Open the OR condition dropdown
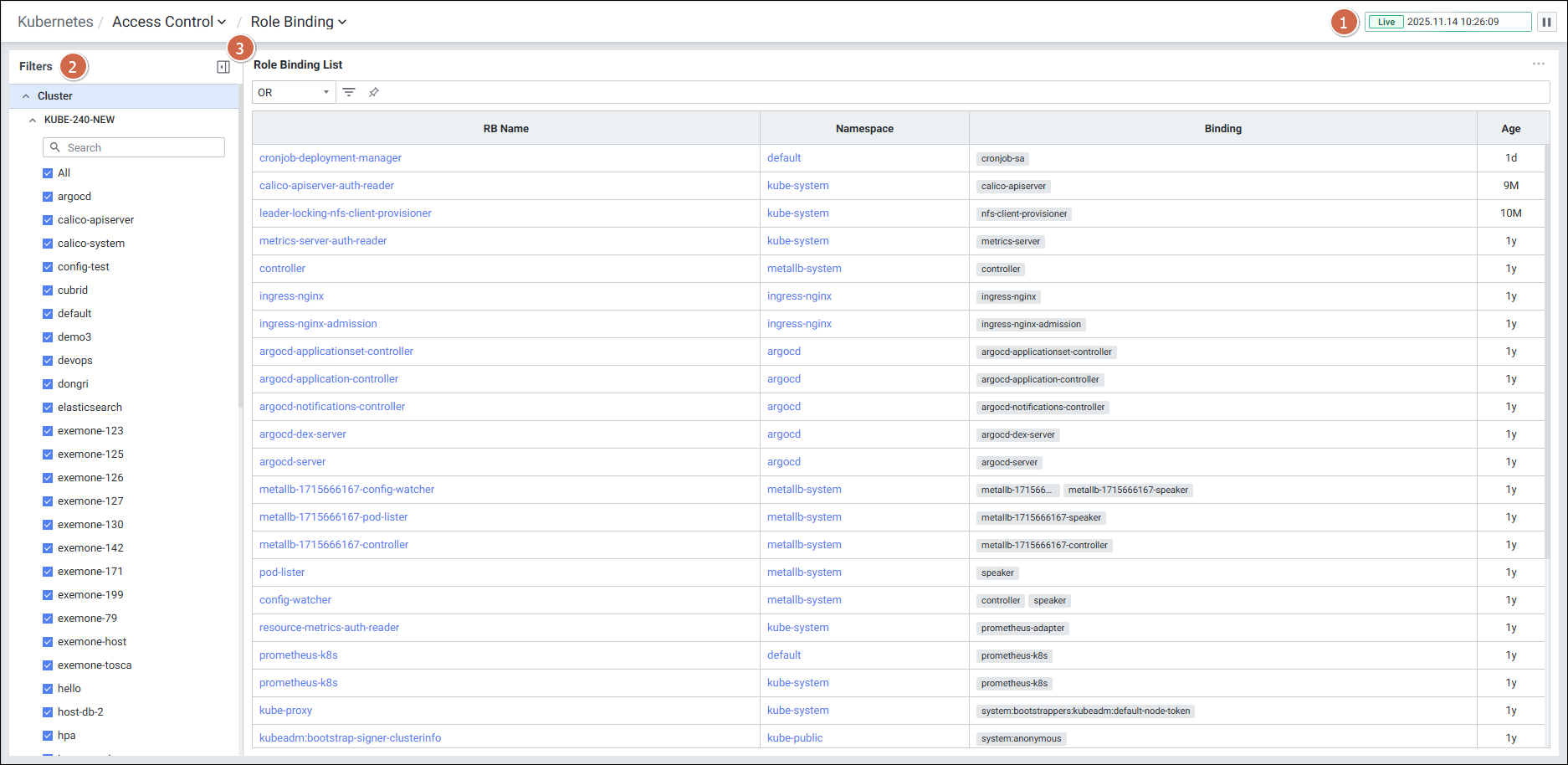Screen dimensions: 1568x765 click(x=293, y=92)
